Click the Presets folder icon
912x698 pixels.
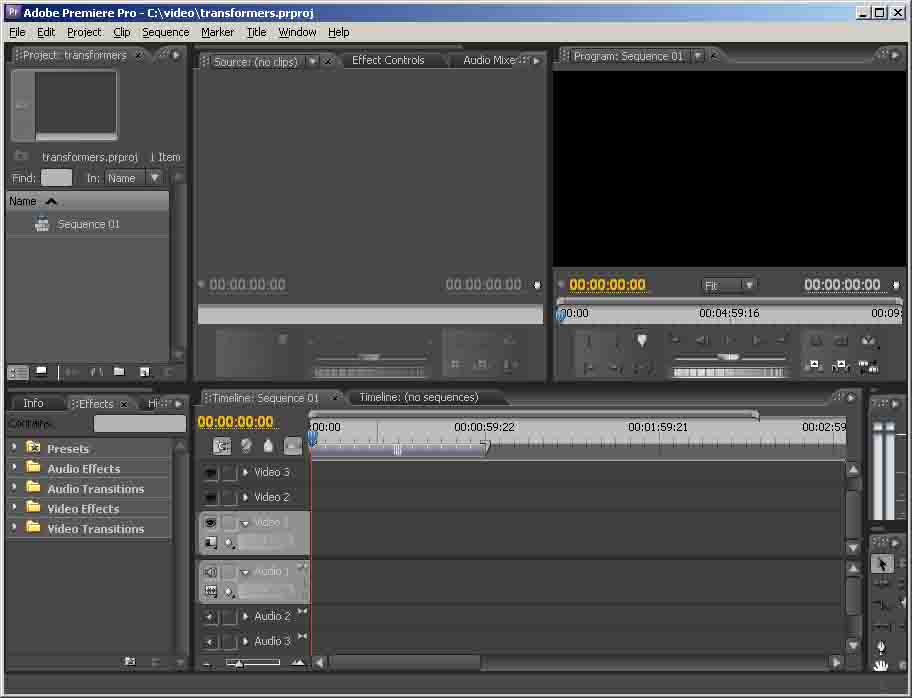tap(33, 448)
